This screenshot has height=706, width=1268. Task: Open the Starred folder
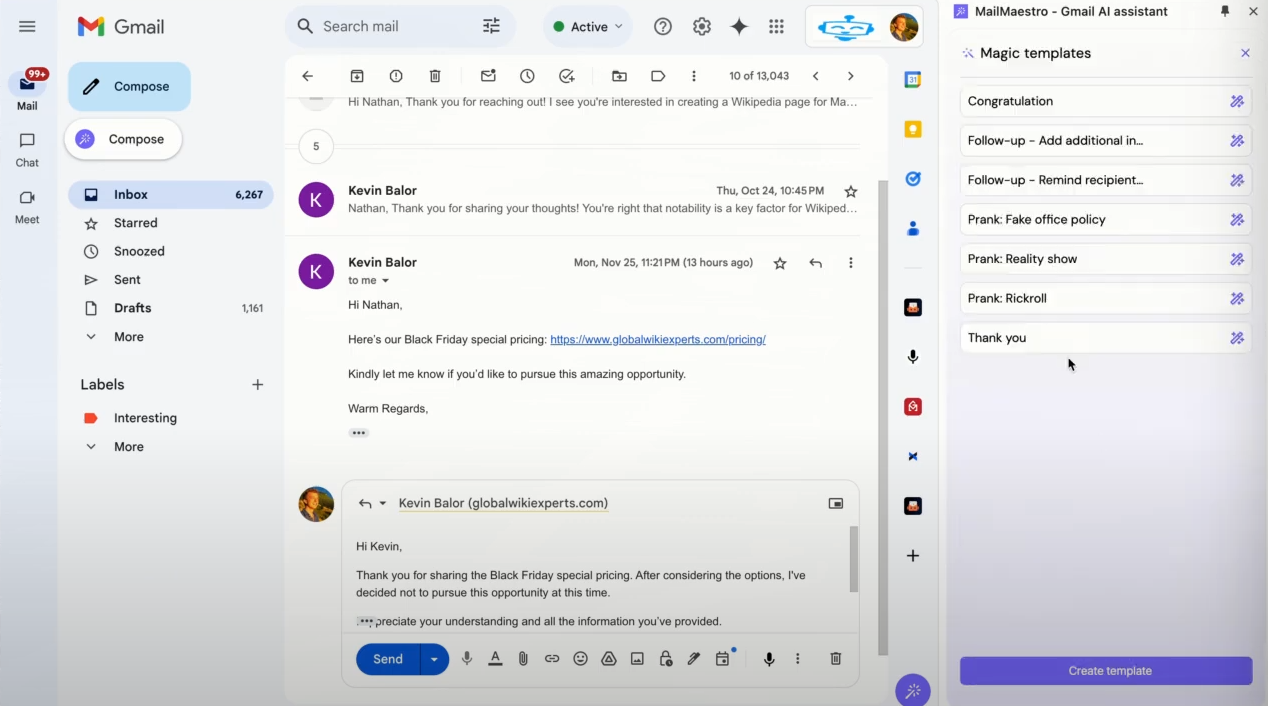click(170, 223)
